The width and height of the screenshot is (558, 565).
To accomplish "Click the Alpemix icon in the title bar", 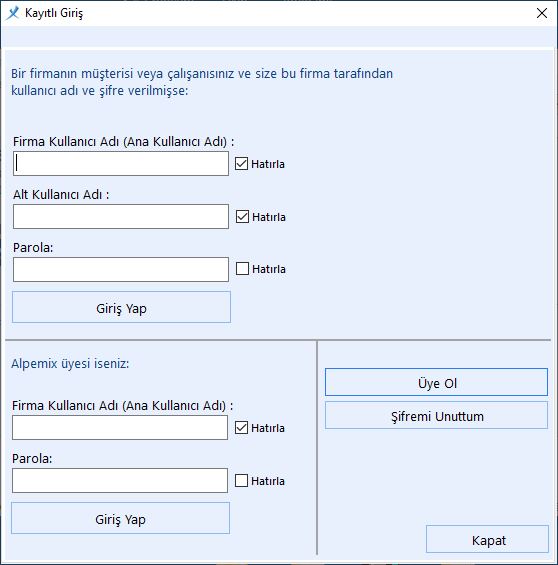I will tap(13, 13).
